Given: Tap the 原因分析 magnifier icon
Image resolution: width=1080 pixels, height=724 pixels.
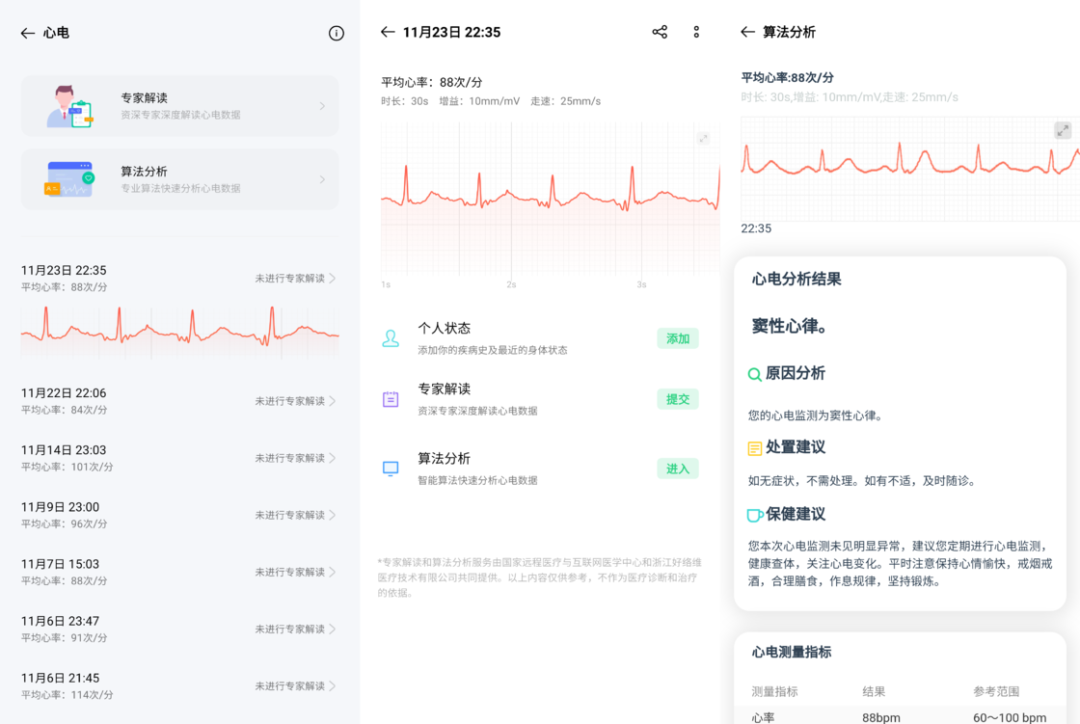Looking at the screenshot, I should click(754, 374).
